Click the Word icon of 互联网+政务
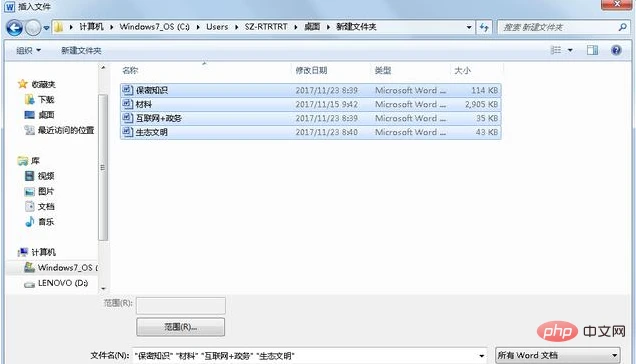The height and width of the screenshot is (364, 636). pyautogui.click(x=127, y=118)
